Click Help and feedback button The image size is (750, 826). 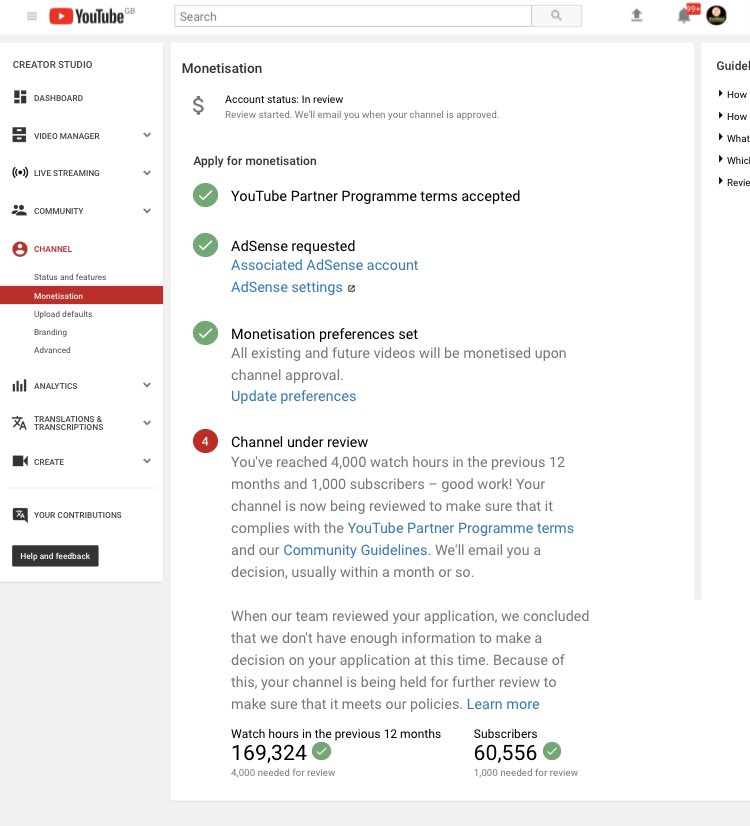click(55, 556)
